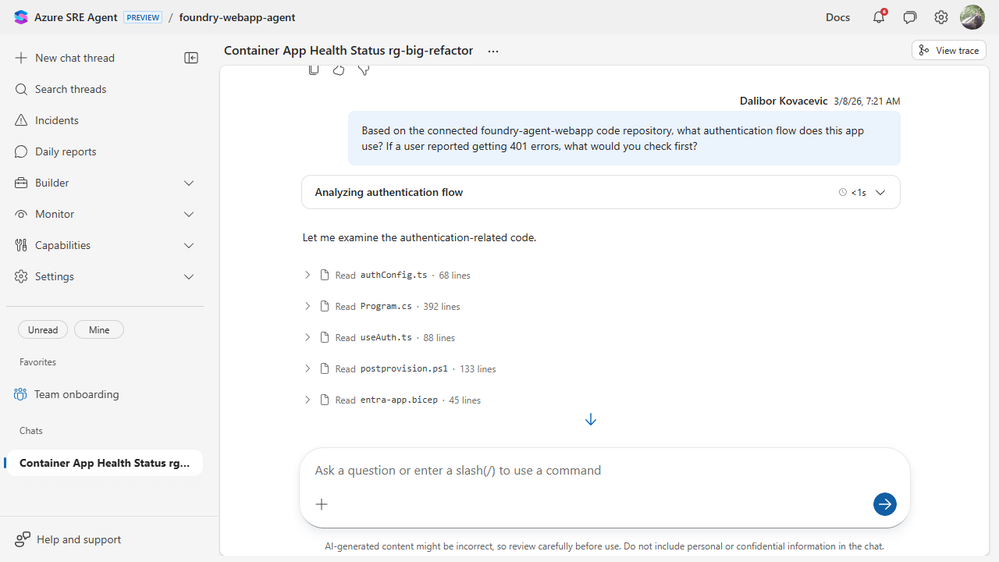999x562 pixels.
Task: Click the Azure SRE Agent logo
Action: 21,17
